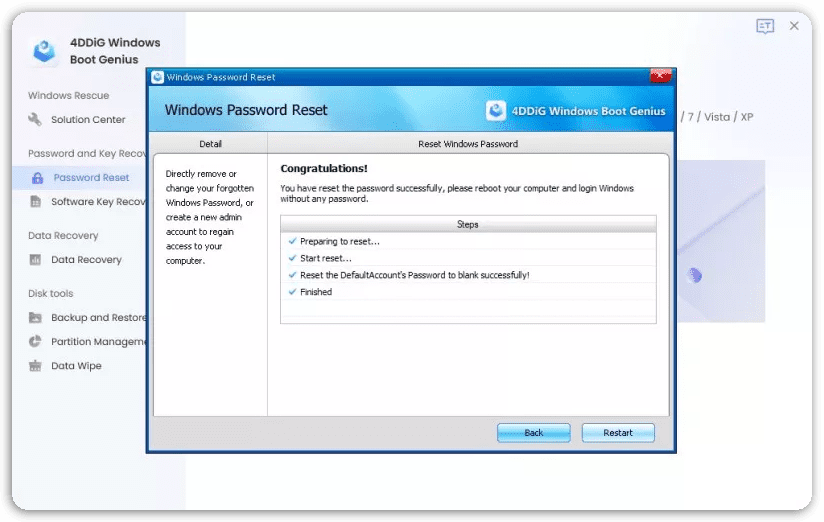Open Software Key Recovery sidebar item
This screenshot has height=522, width=824.
coord(98,201)
